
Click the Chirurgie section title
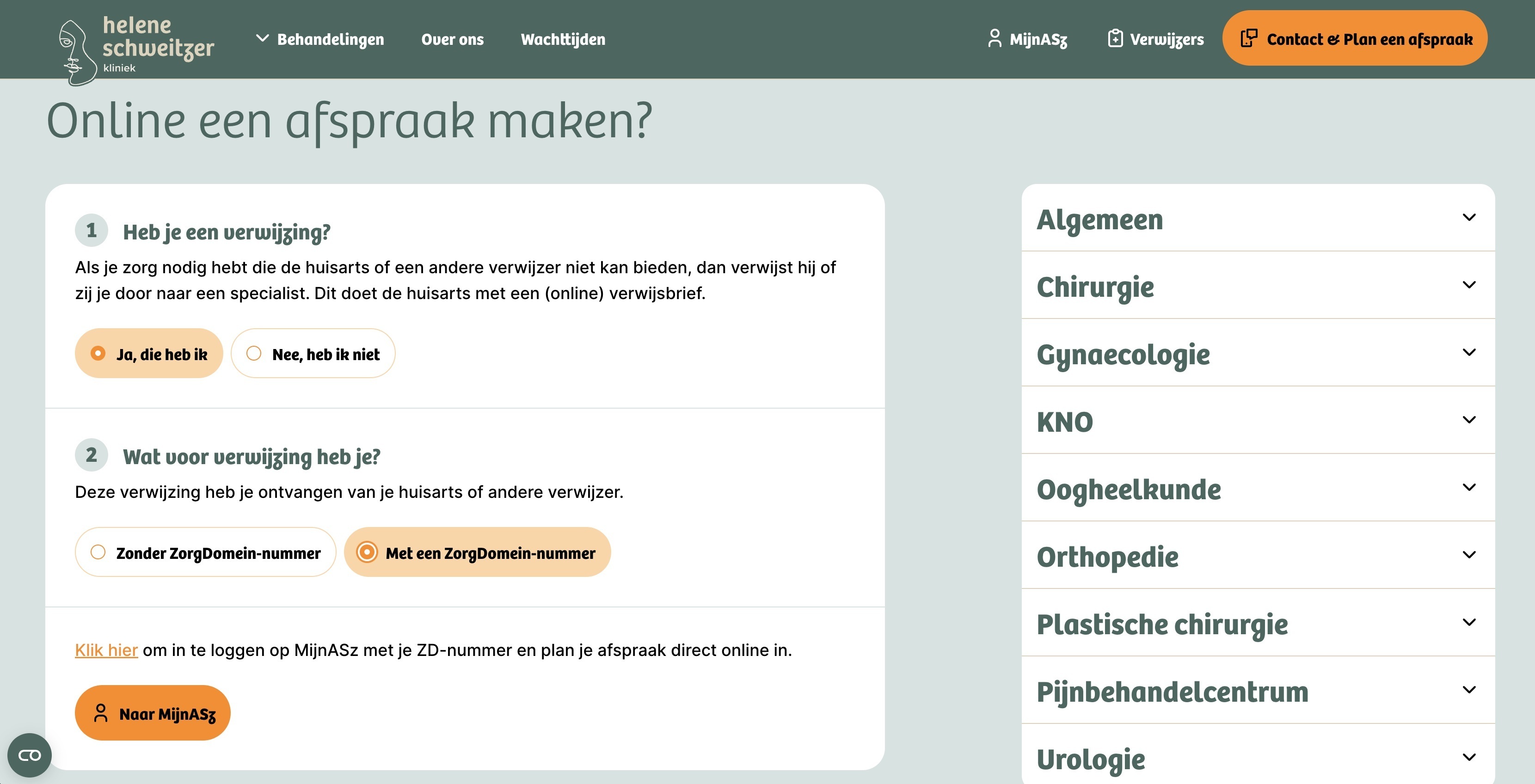click(1095, 287)
